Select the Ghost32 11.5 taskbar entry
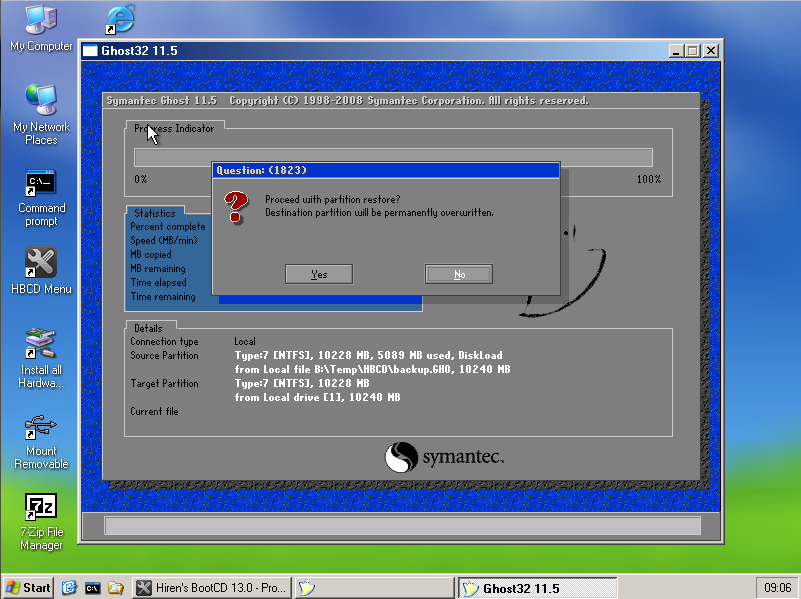This screenshot has width=801, height=599. coord(538,587)
